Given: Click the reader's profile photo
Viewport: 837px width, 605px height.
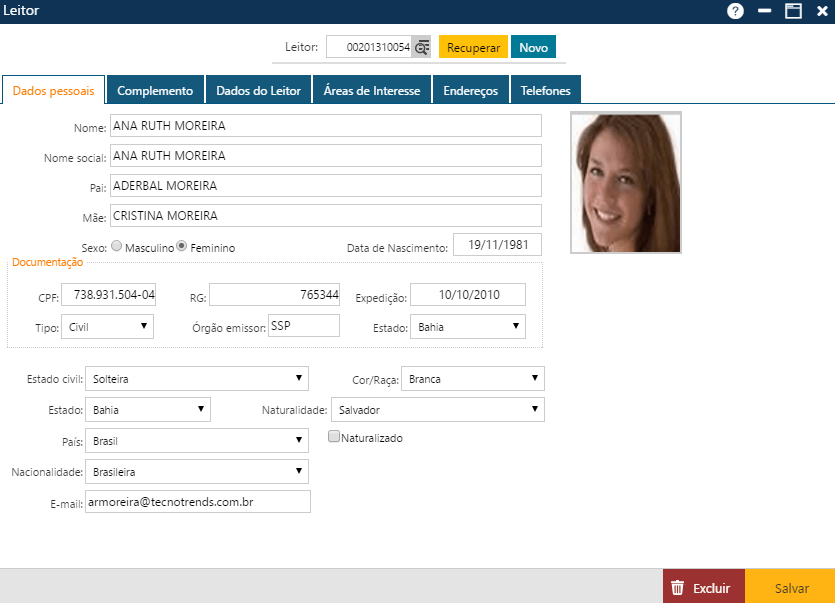Looking at the screenshot, I should (x=625, y=182).
